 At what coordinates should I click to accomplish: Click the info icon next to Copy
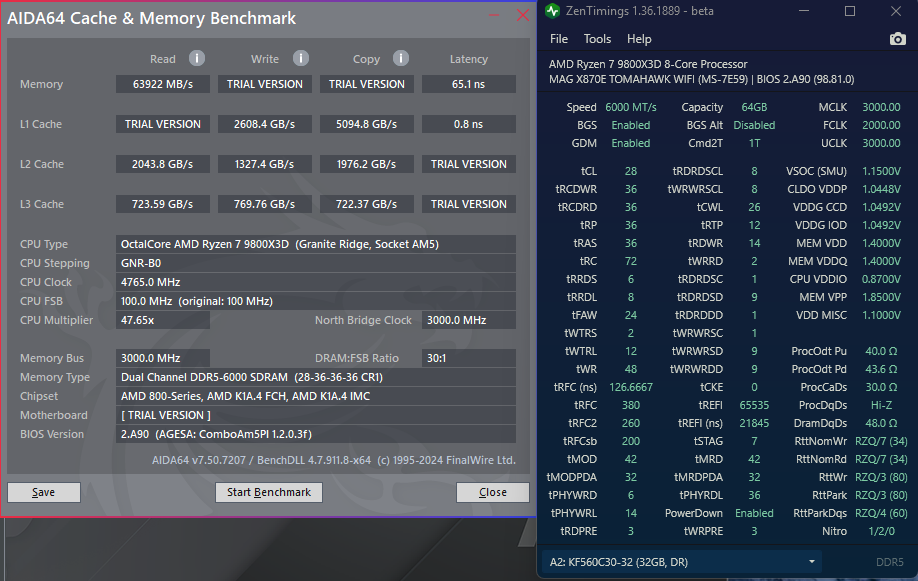(401, 58)
